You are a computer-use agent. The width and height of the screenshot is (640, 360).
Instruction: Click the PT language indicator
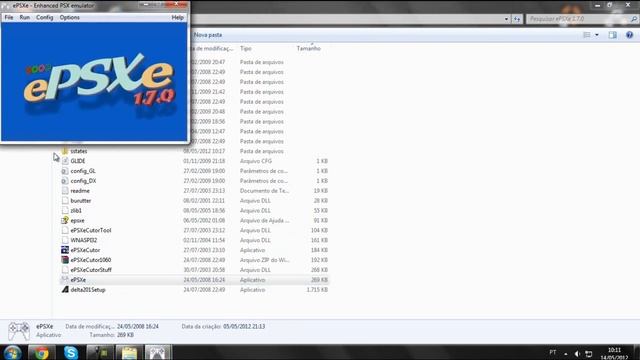pyautogui.click(x=553, y=352)
